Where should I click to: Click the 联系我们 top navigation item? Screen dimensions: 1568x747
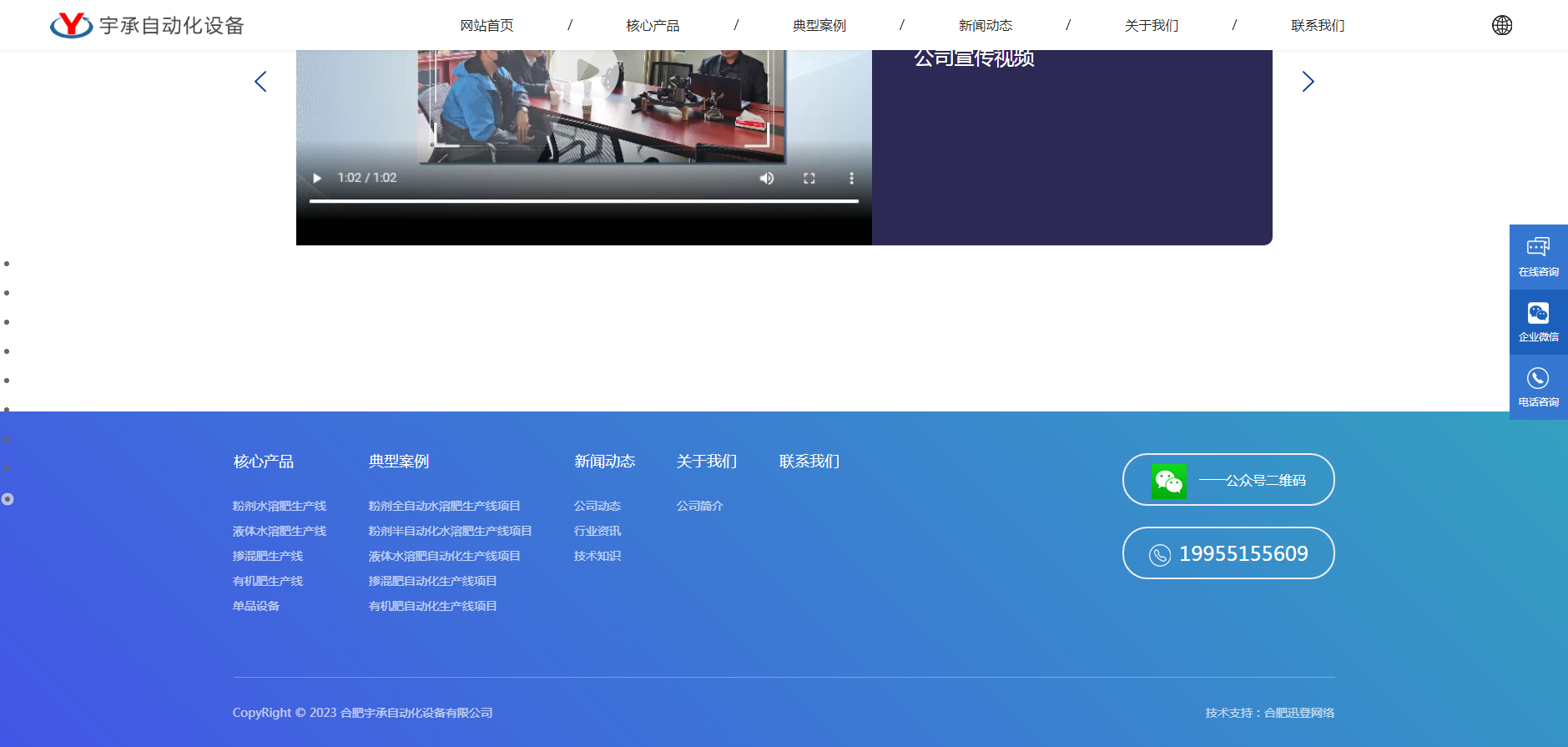point(1317,26)
